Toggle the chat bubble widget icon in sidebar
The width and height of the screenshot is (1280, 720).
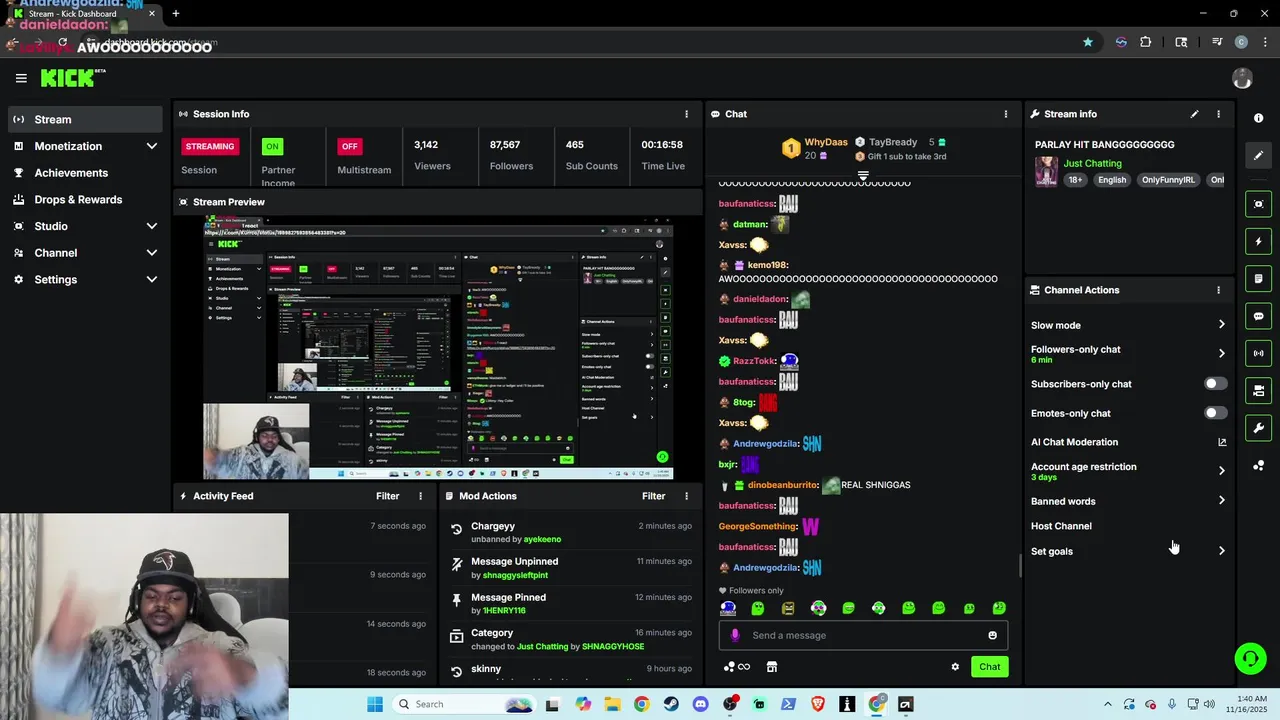pyautogui.click(x=1258, y=316)
